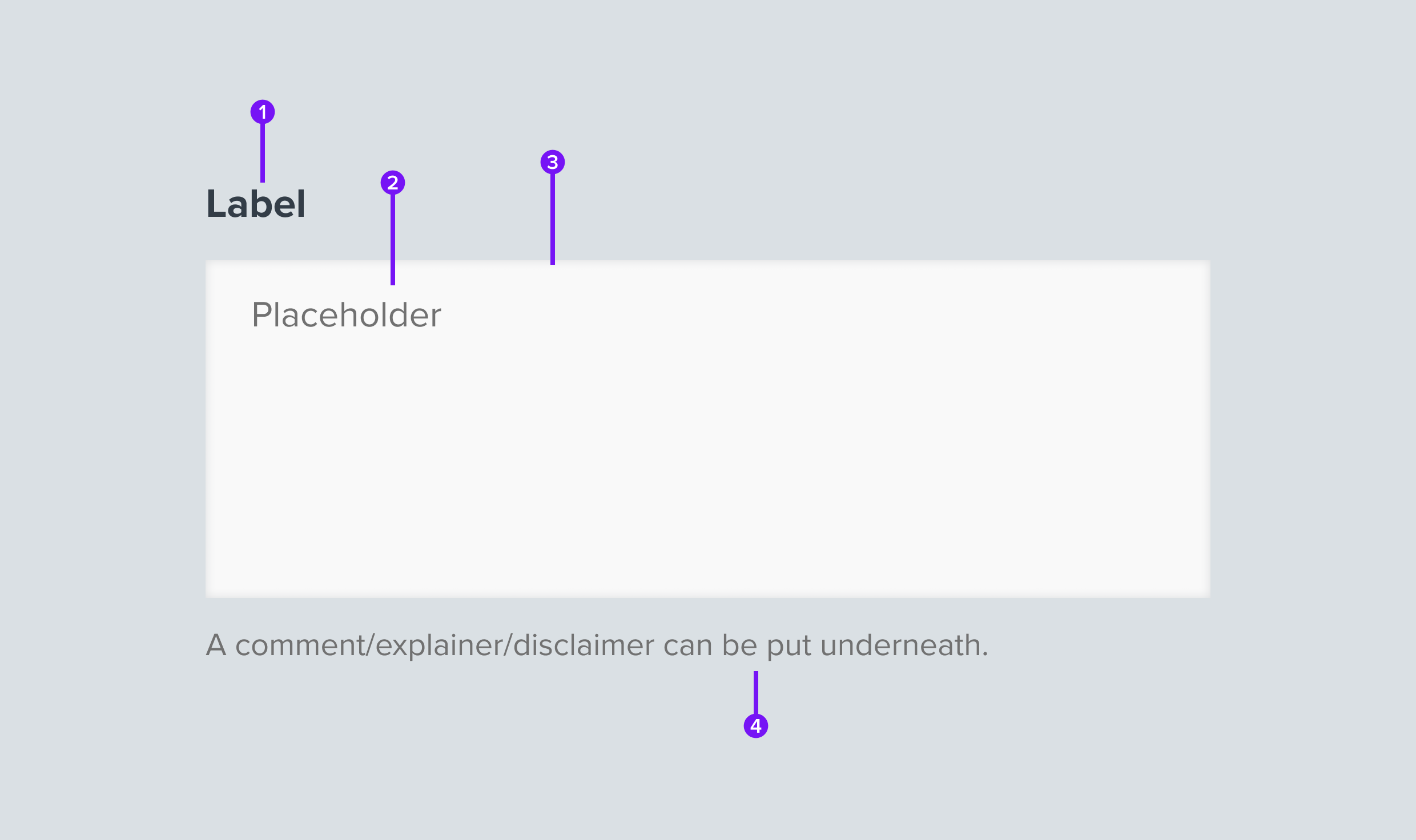
Task: Click the purple annotation marker numbered 2
Action: 393,183
